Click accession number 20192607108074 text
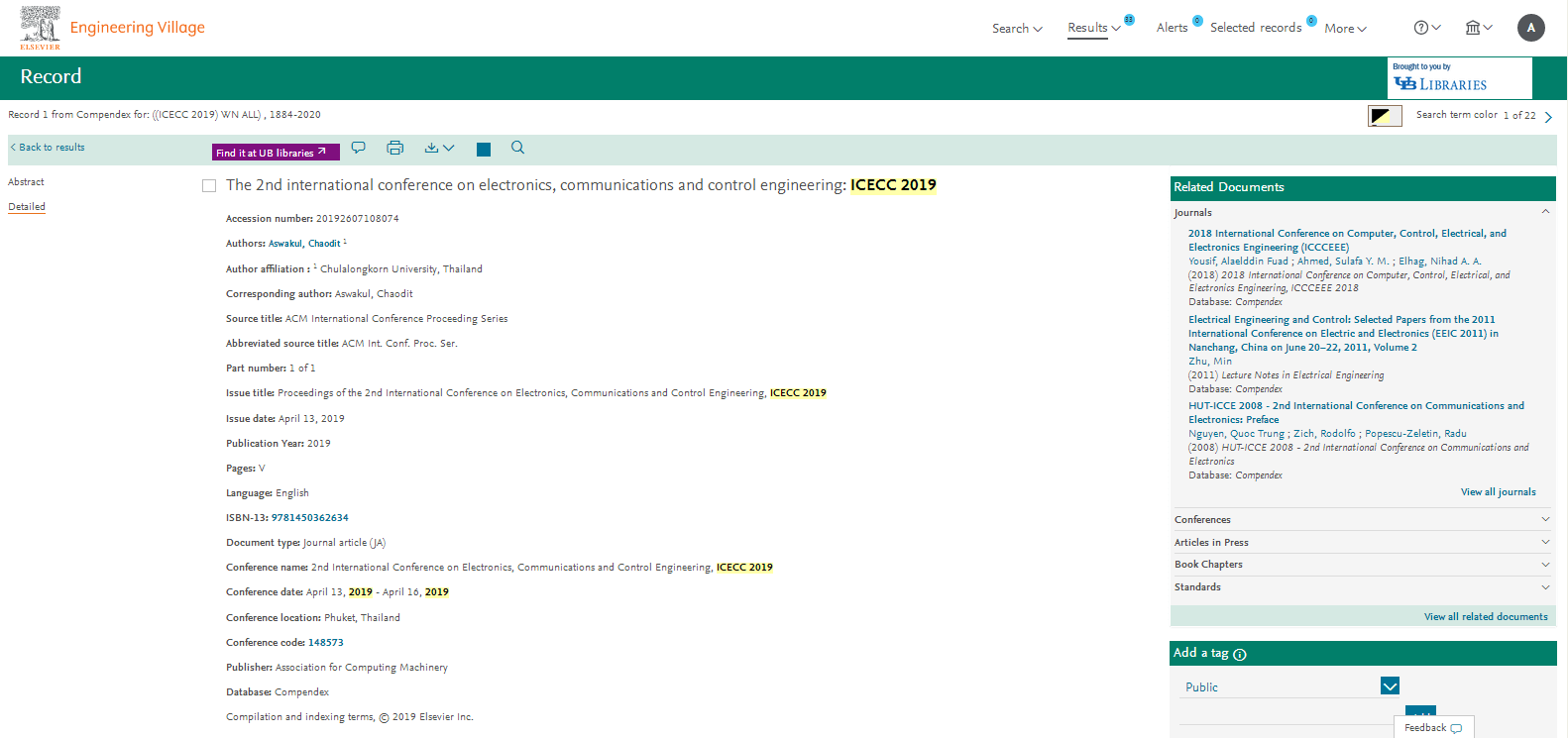The height and width of the screenshot is (738, 1568). 357,219
